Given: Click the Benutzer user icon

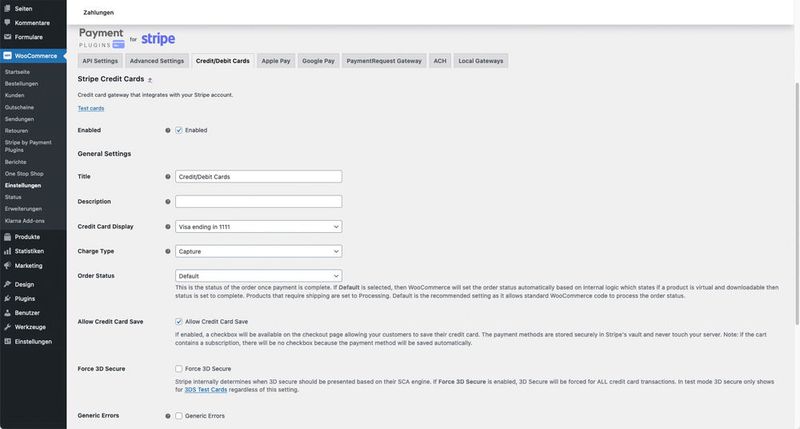Looking at the screenshot, I should [x=7, y=313].
